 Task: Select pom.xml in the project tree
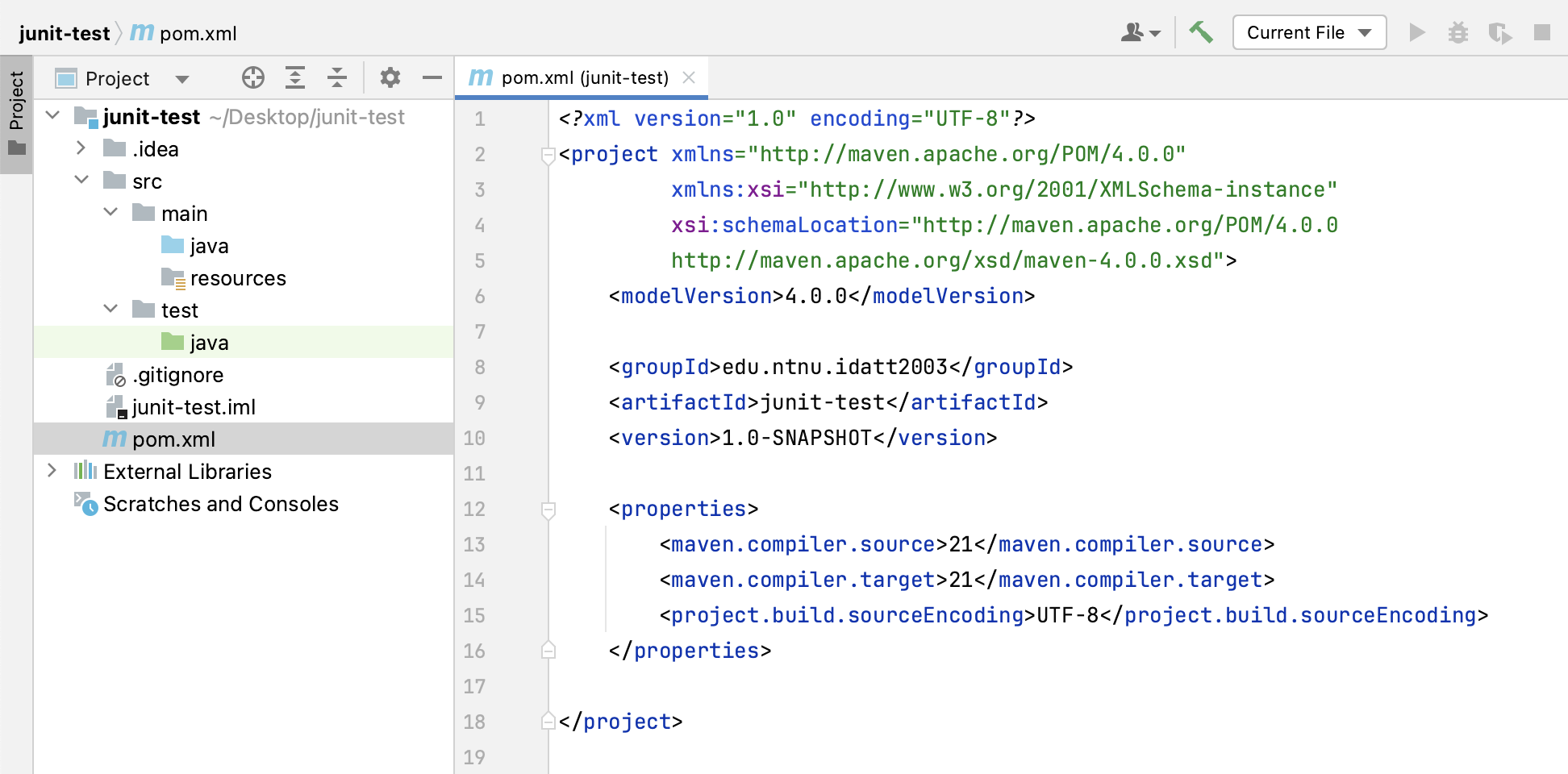[244, 439]
